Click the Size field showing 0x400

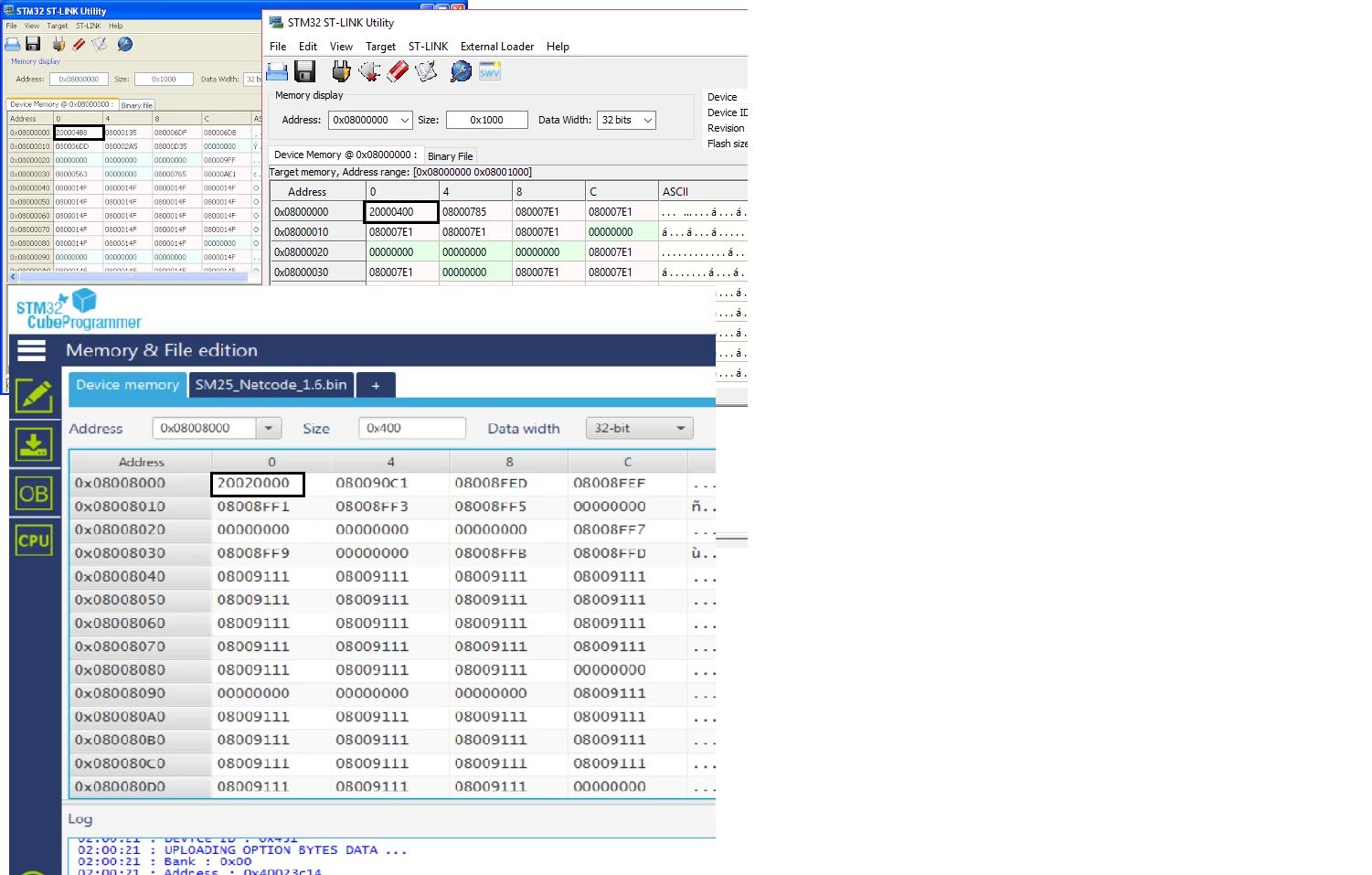point(412,428)
